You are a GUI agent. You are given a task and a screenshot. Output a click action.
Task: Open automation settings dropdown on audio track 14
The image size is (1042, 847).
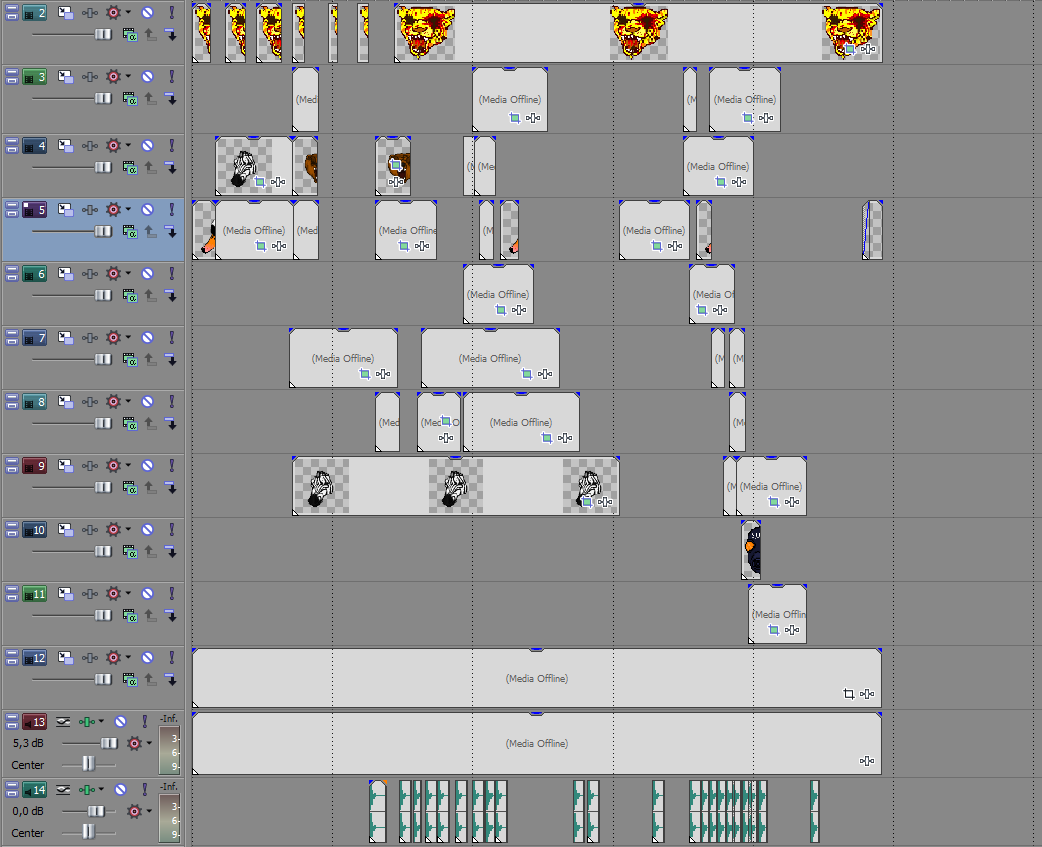pos(149,812)
